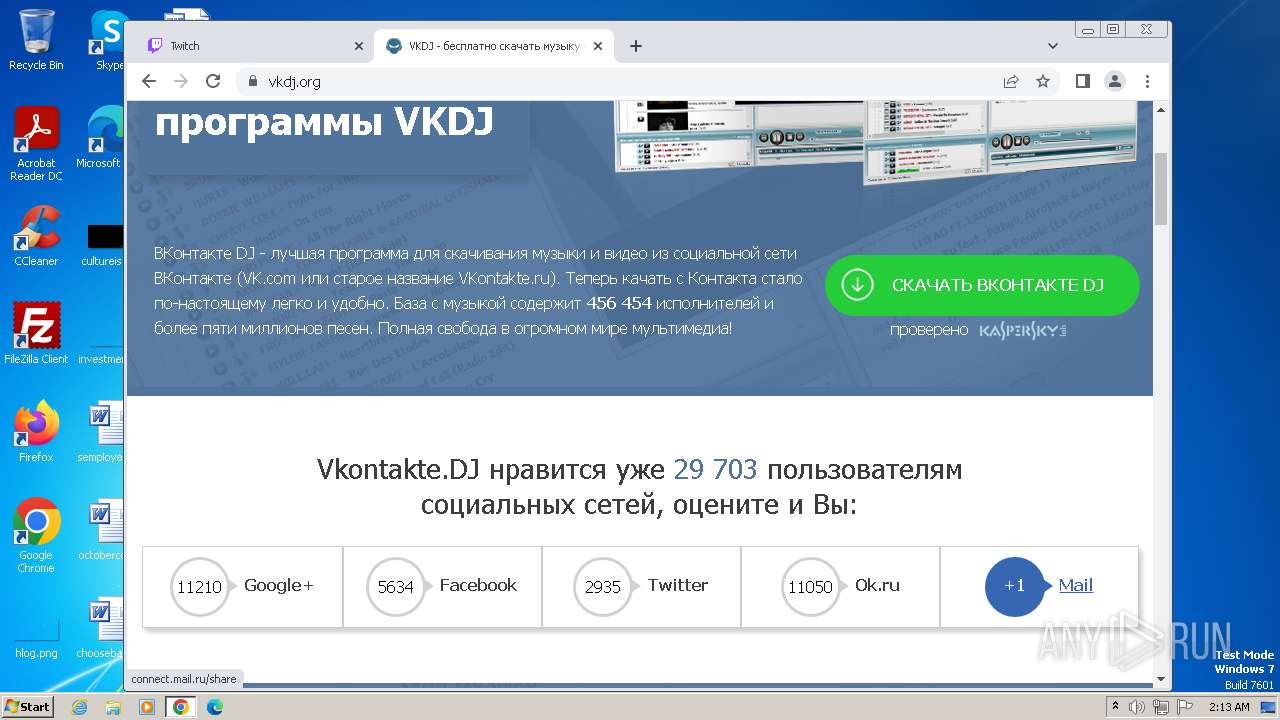Image resolution: width=1280 pixels, height=720 pixels.
Task: Open Windows Media Player taskbar icon
Action: 147,707
